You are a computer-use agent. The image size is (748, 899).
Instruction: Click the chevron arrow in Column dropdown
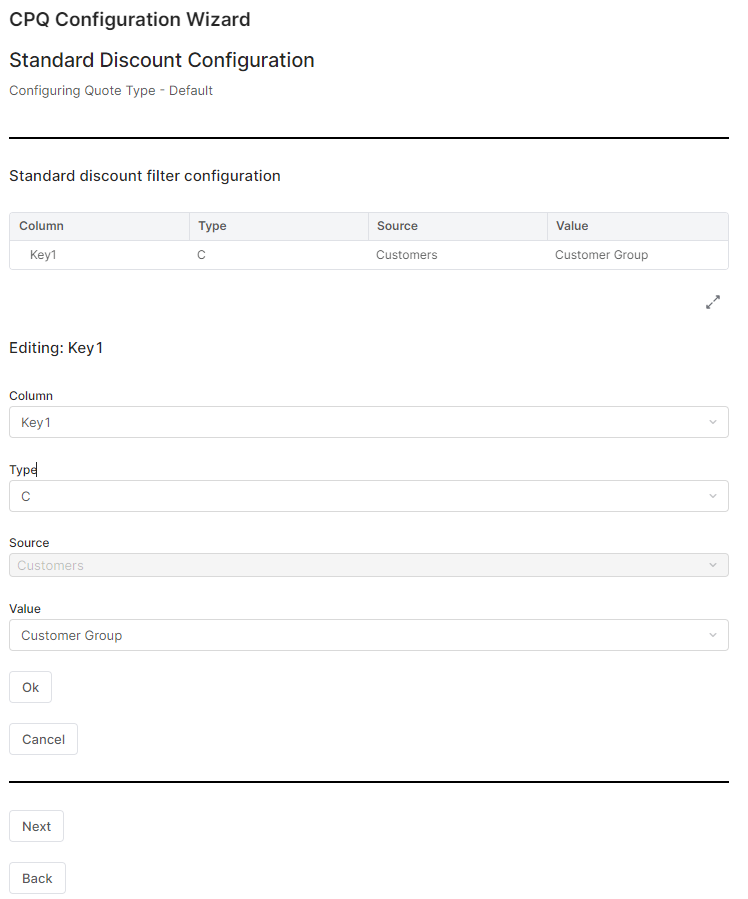712,422
